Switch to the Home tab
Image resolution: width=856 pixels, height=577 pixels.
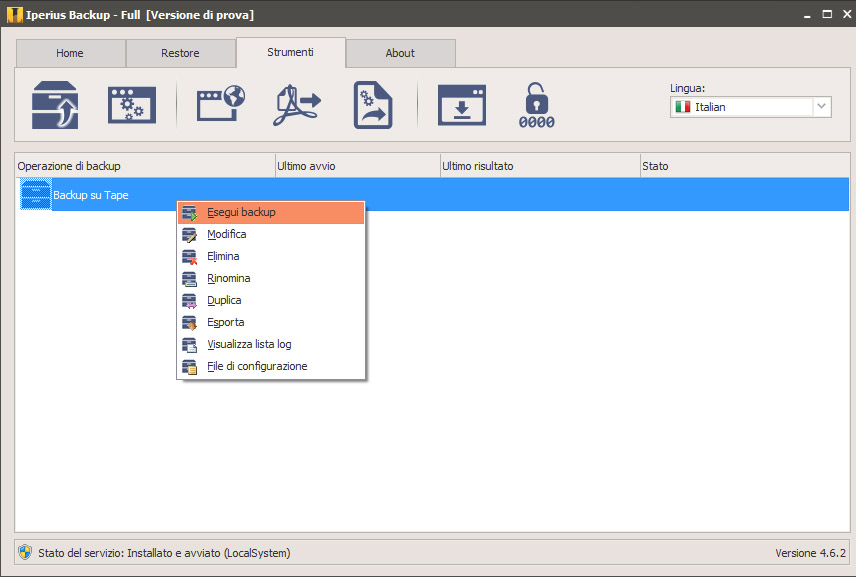[x=70, y=53]
